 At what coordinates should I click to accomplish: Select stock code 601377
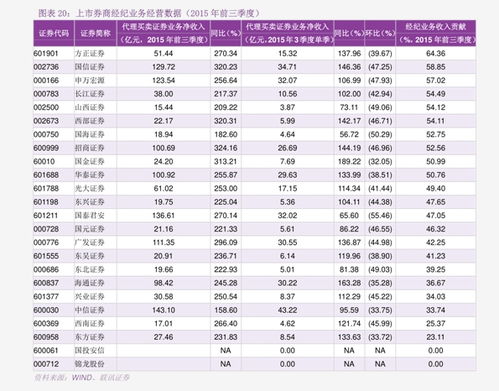[46, 296]
